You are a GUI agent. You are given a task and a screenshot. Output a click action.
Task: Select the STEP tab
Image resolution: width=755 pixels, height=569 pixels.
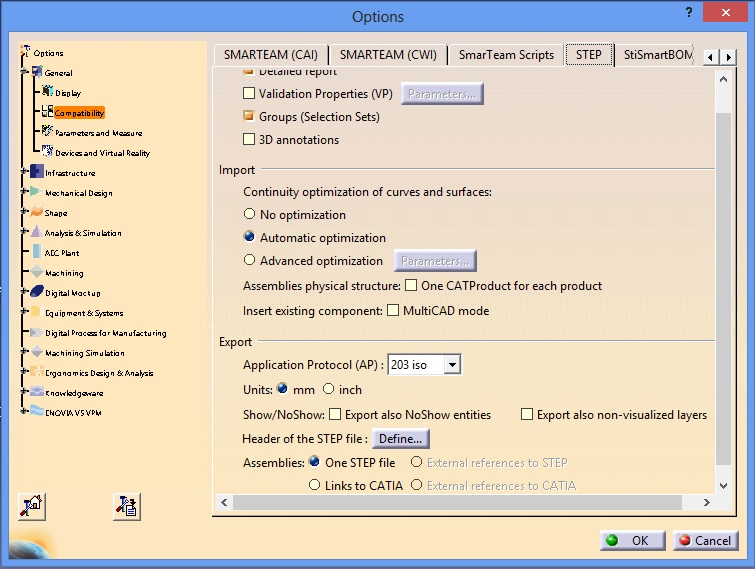589,54
